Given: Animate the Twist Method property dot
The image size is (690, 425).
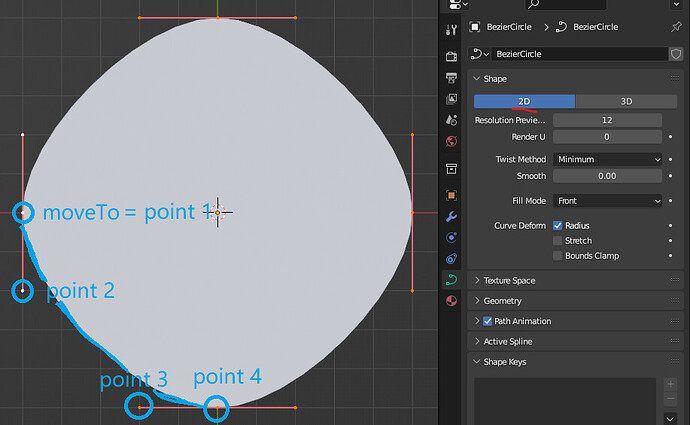Looking at the screenshot, I should click(x=670, y=159).
